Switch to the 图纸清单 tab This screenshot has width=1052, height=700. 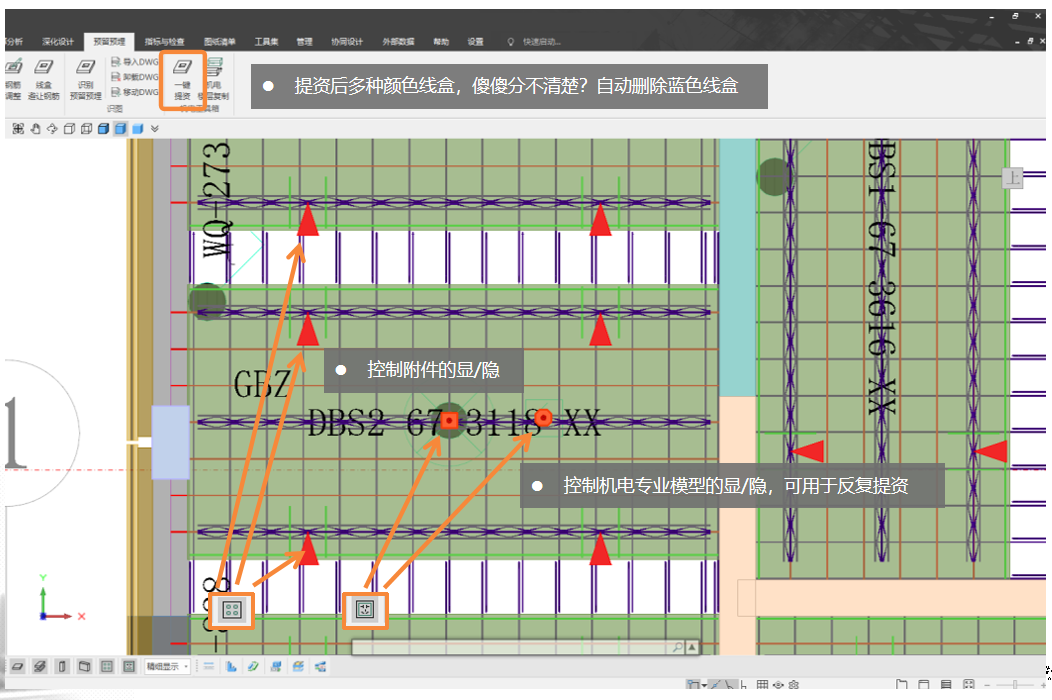click(x=219, y=42)
